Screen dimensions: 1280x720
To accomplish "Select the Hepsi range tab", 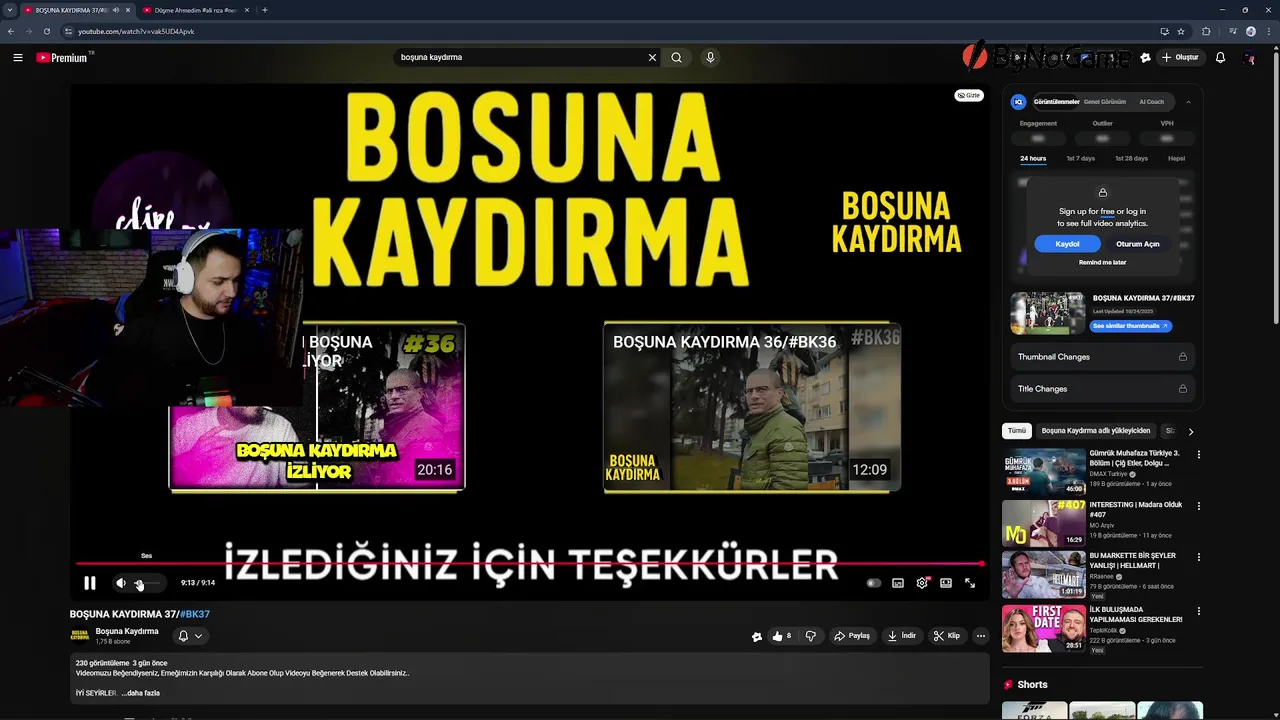I will (x=1176, y=159).
